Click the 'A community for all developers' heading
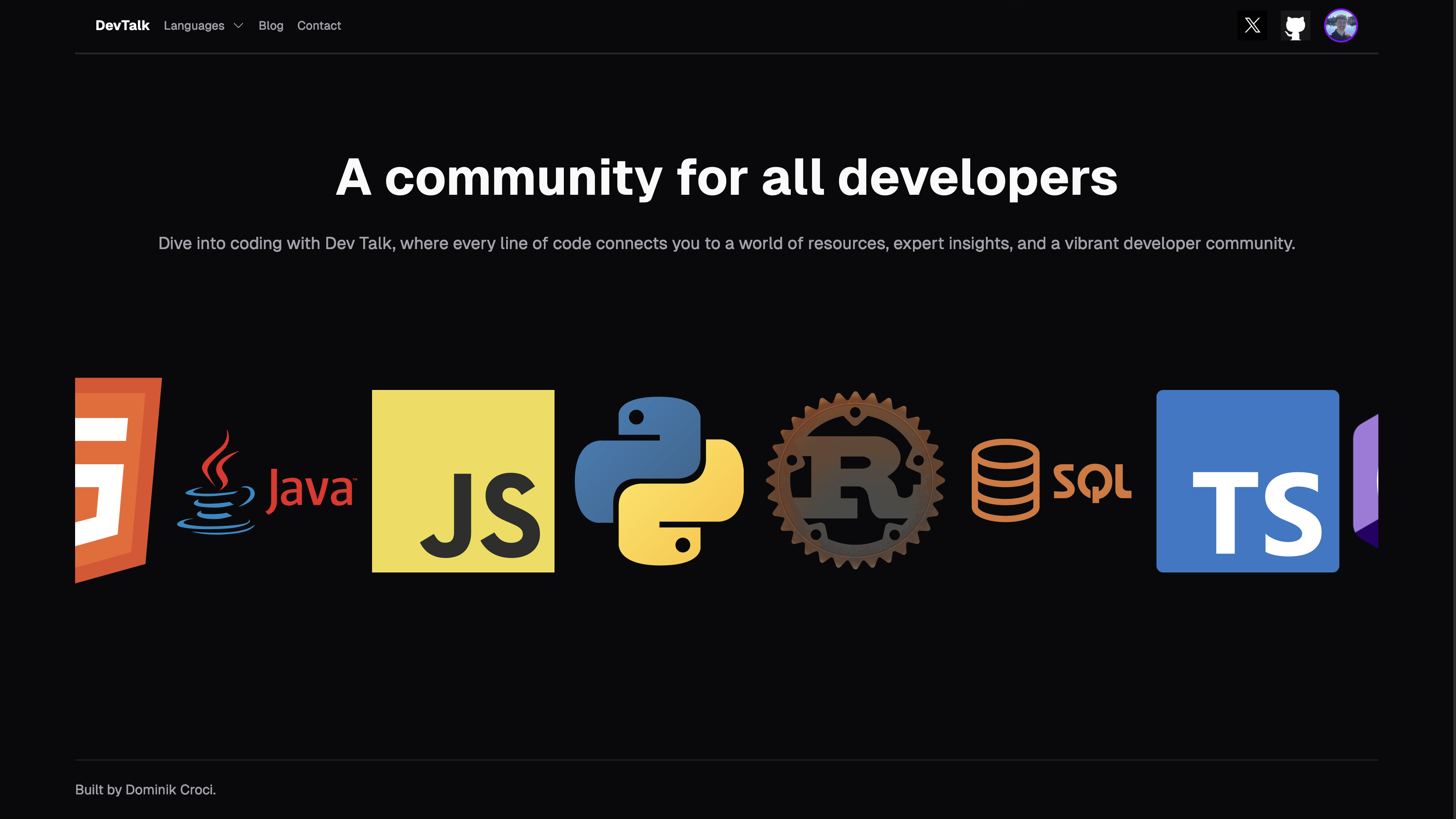The width and height of the screenshot is (1456, 819). (x=726, y=178)
